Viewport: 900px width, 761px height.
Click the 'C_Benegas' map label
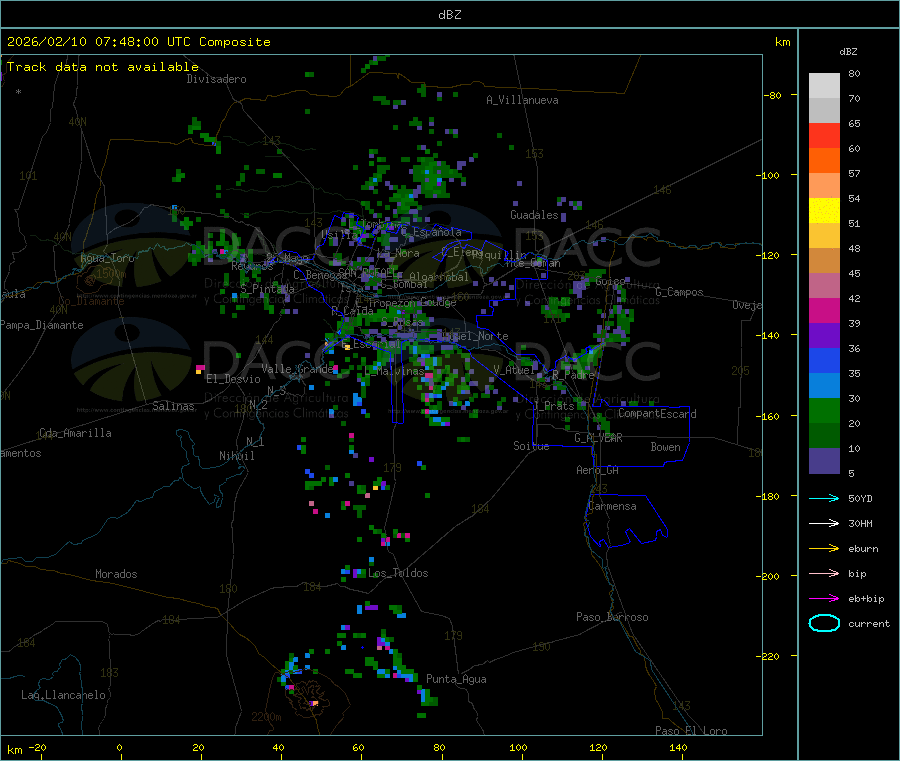coord(320,275)
